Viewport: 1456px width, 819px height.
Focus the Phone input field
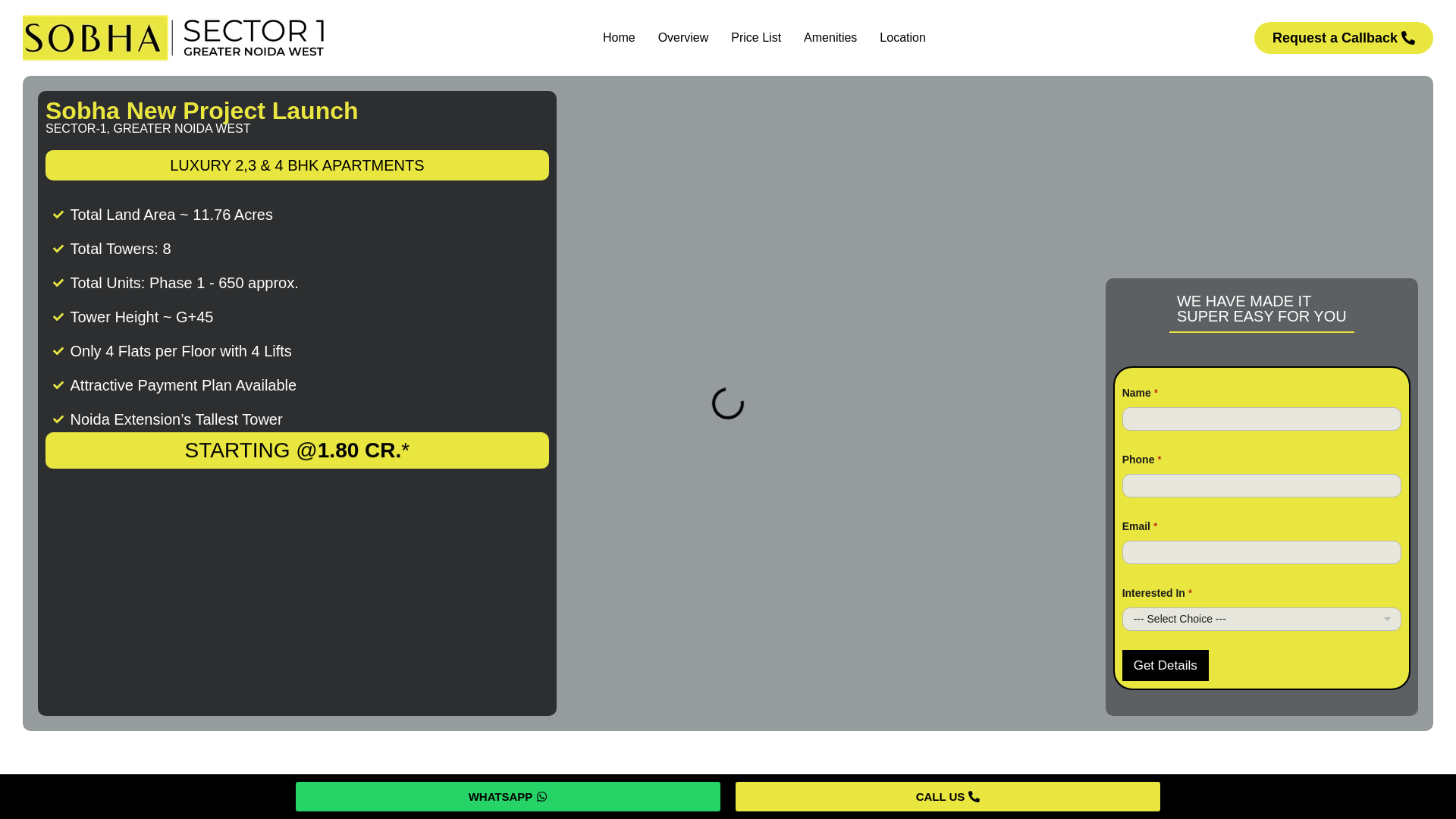pyautogui.click(x=1261, y=486)
